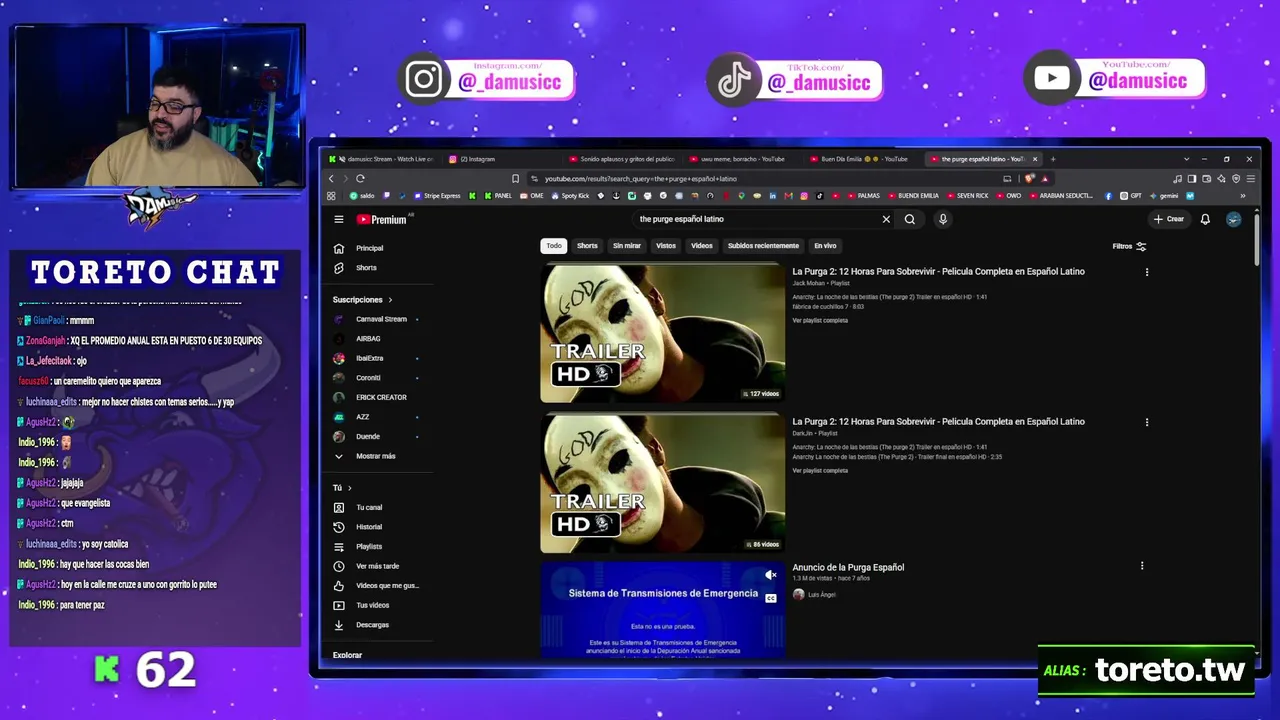Select the Subidos recientemente filter chip

click(763, 246)
